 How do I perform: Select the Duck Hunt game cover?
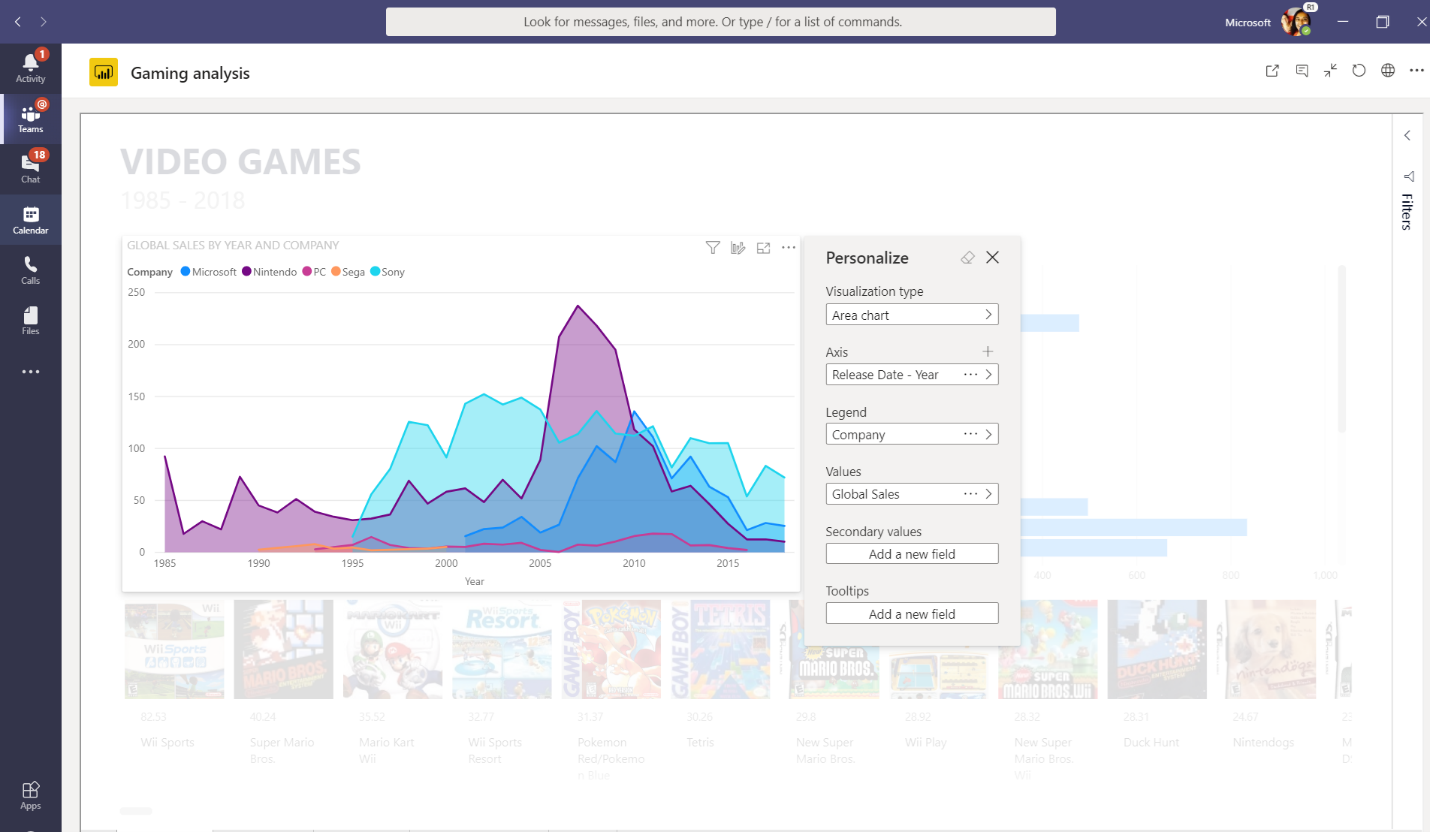pos(1157,649)
